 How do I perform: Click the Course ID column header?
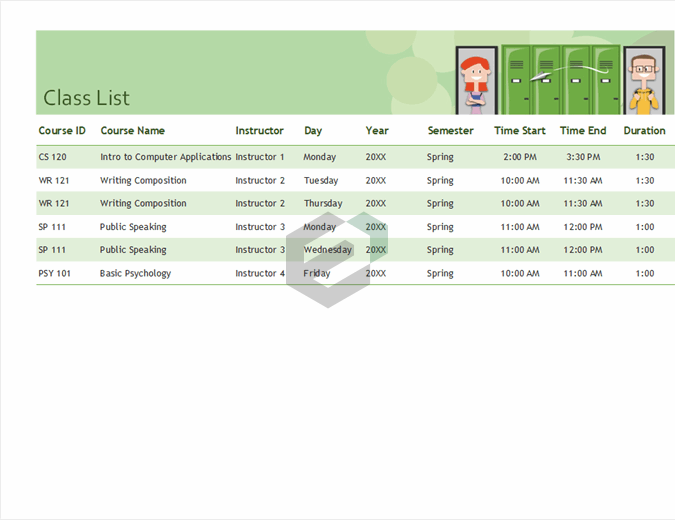click(62, 131)
